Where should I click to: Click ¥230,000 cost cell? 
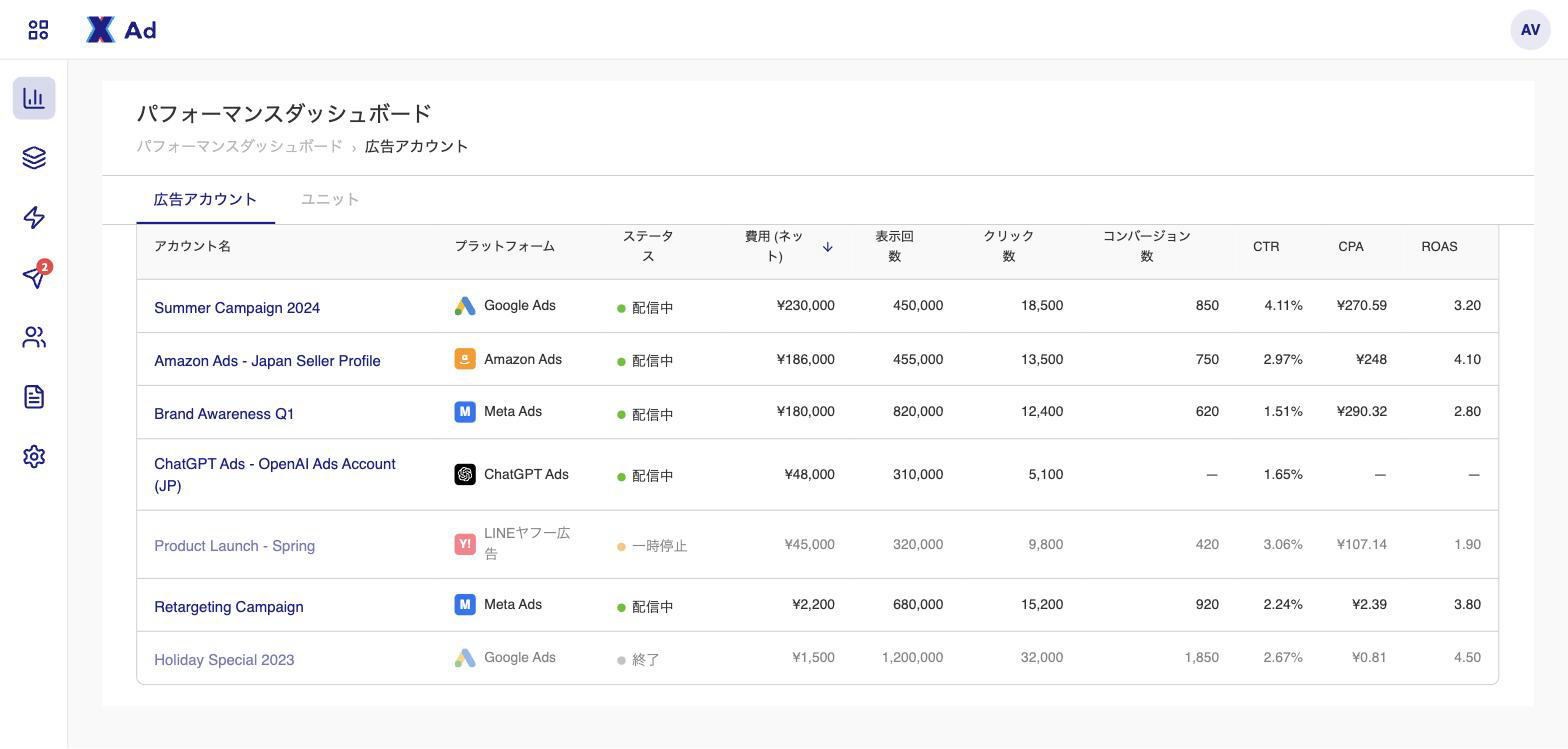[x=806, y=305]
